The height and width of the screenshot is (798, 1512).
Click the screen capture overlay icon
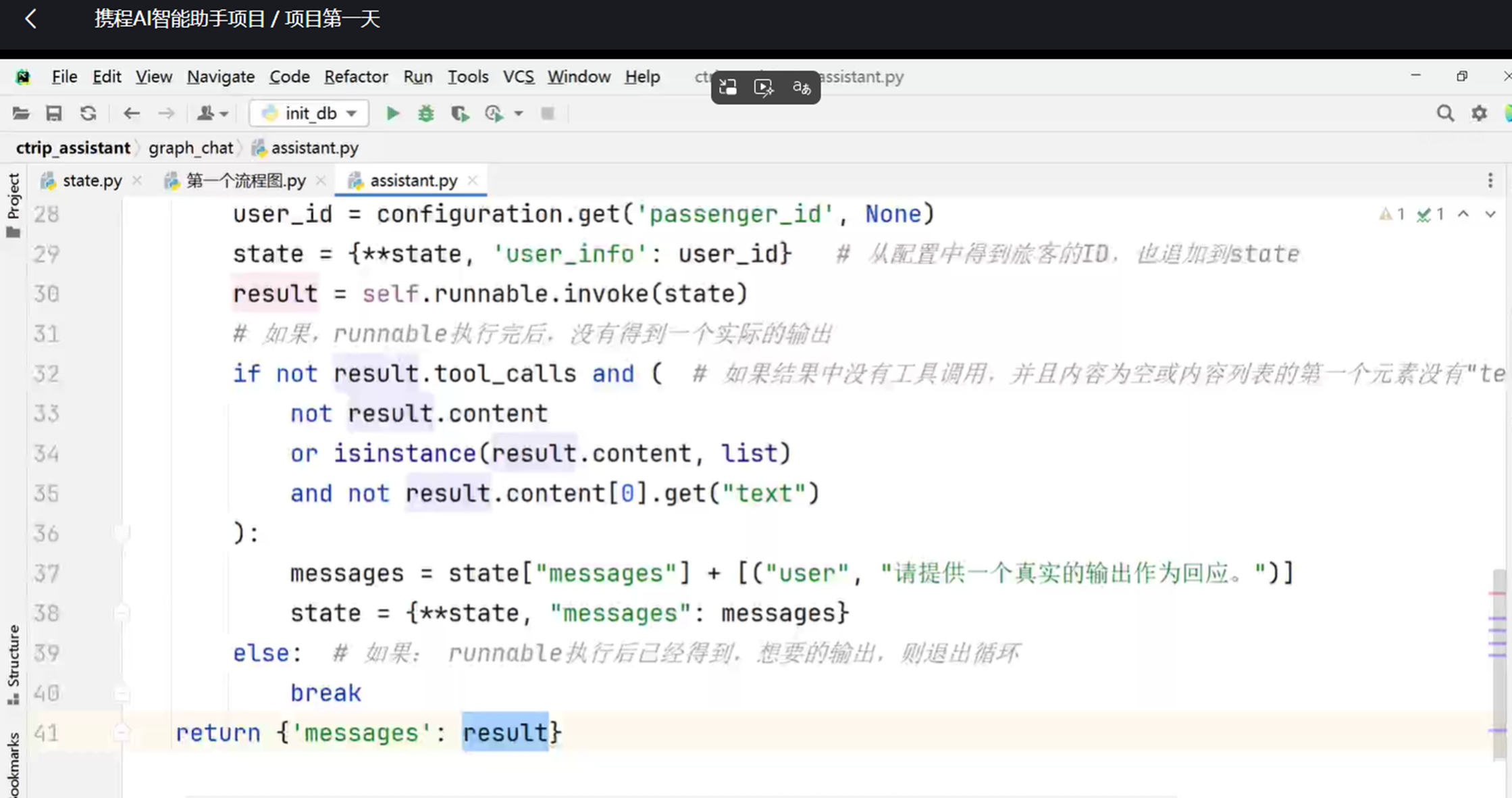728,87
